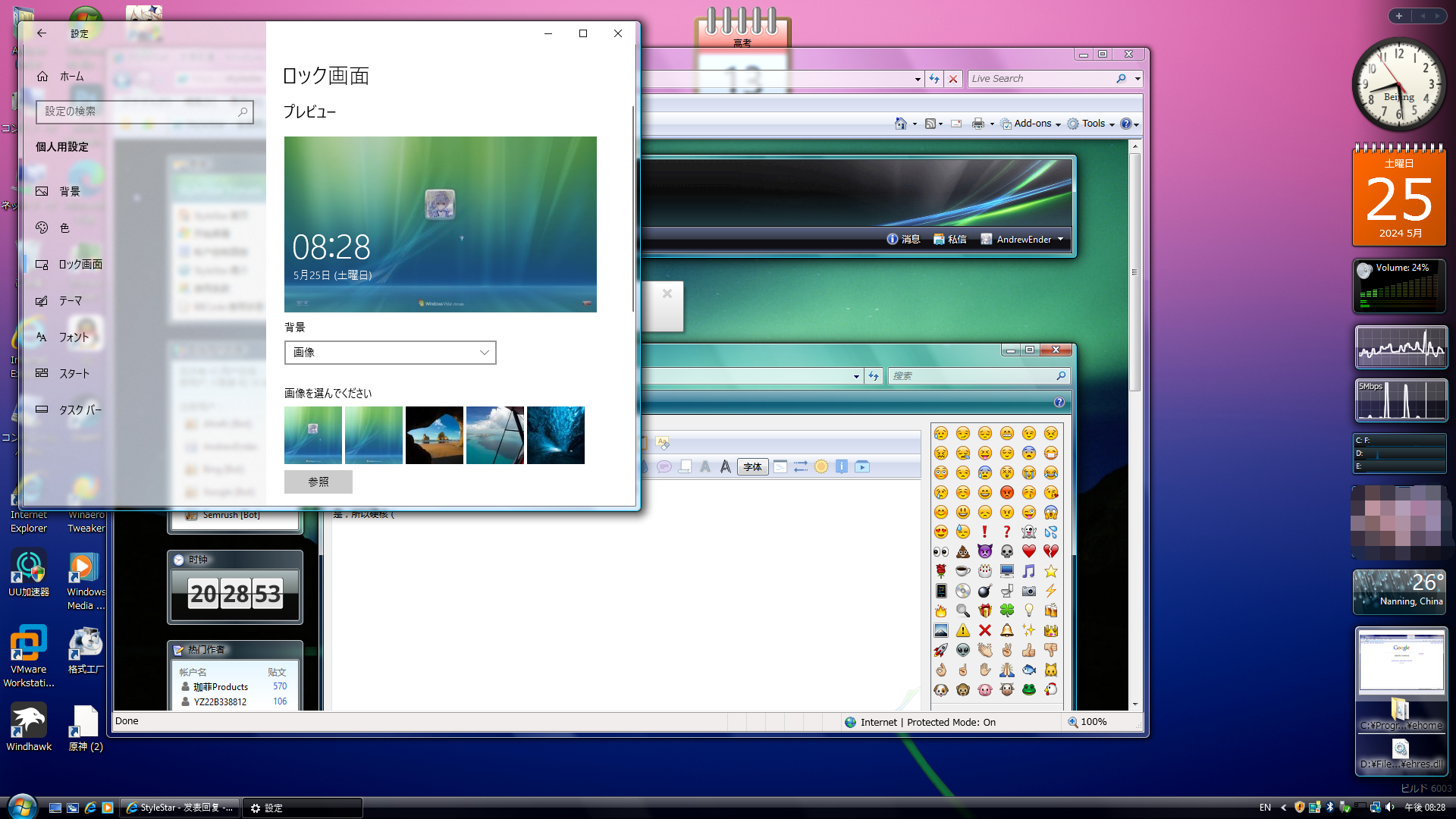The height and width of the screenshot is (819, 1456).
Task: Insert the pile of poo emoji
Action: click(963, 551)
